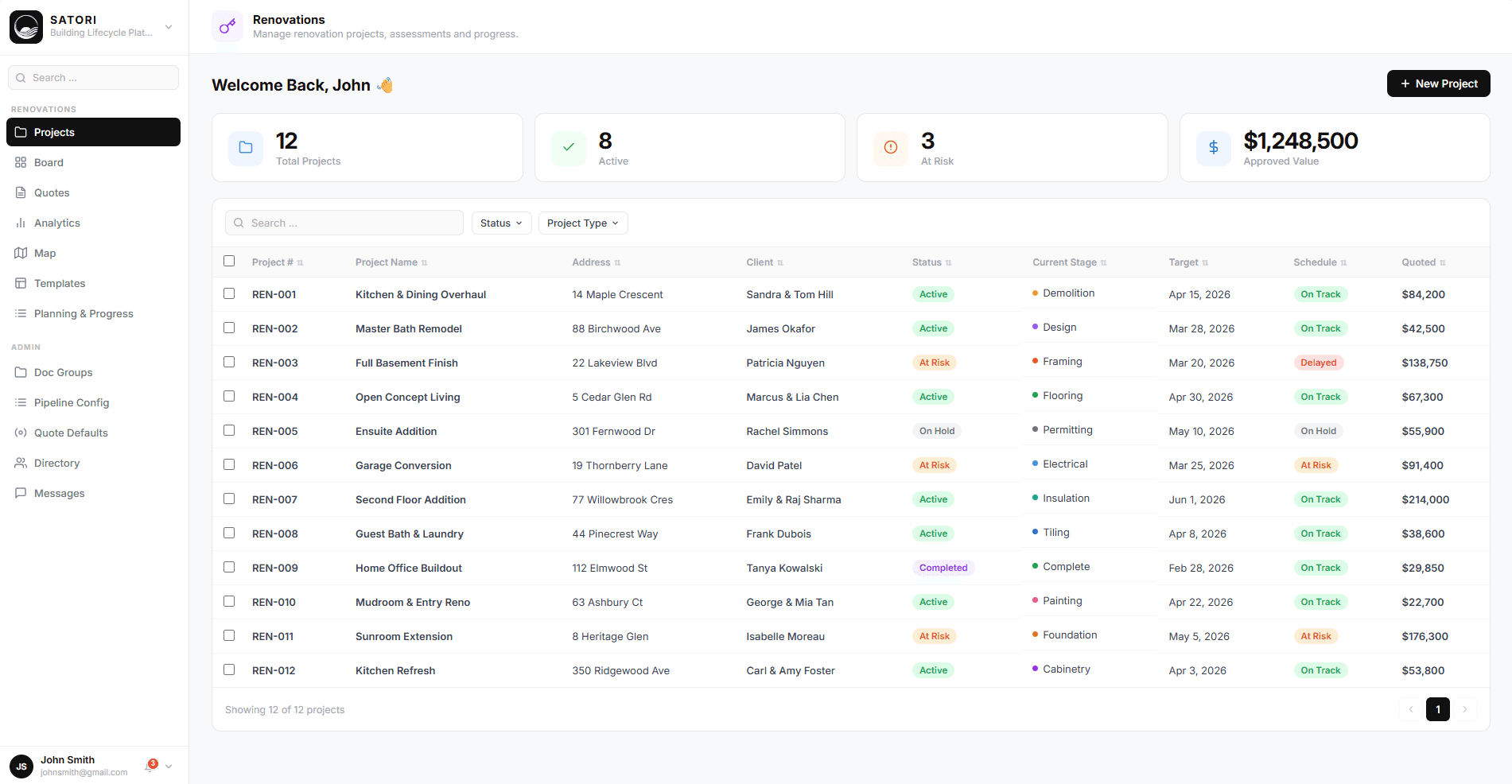Click the Map icon in sidebar
This screenshot has height=784, width=1512.
tap(21, 253)
